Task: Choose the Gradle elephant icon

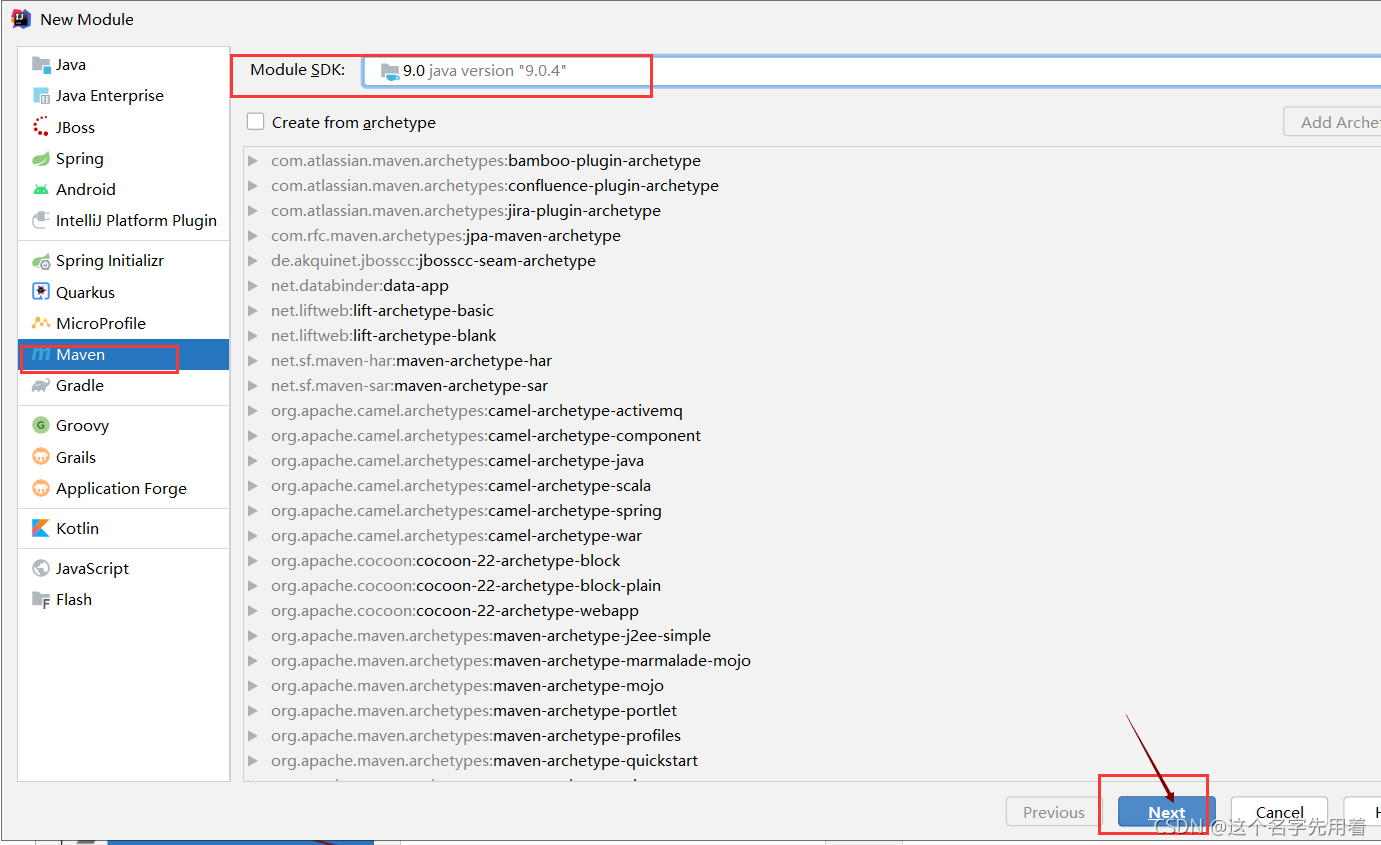Action: pos(41,385)
